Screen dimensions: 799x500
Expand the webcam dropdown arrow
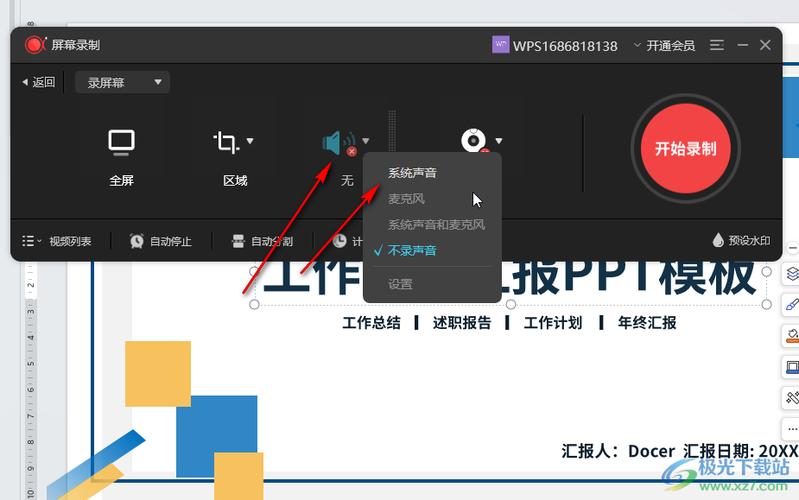coord(498,141)
